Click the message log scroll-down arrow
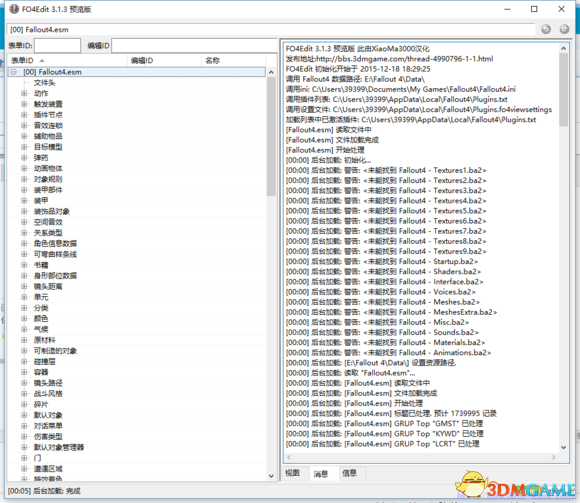Viewport: 580px width, 503px height. click(563, 447)
